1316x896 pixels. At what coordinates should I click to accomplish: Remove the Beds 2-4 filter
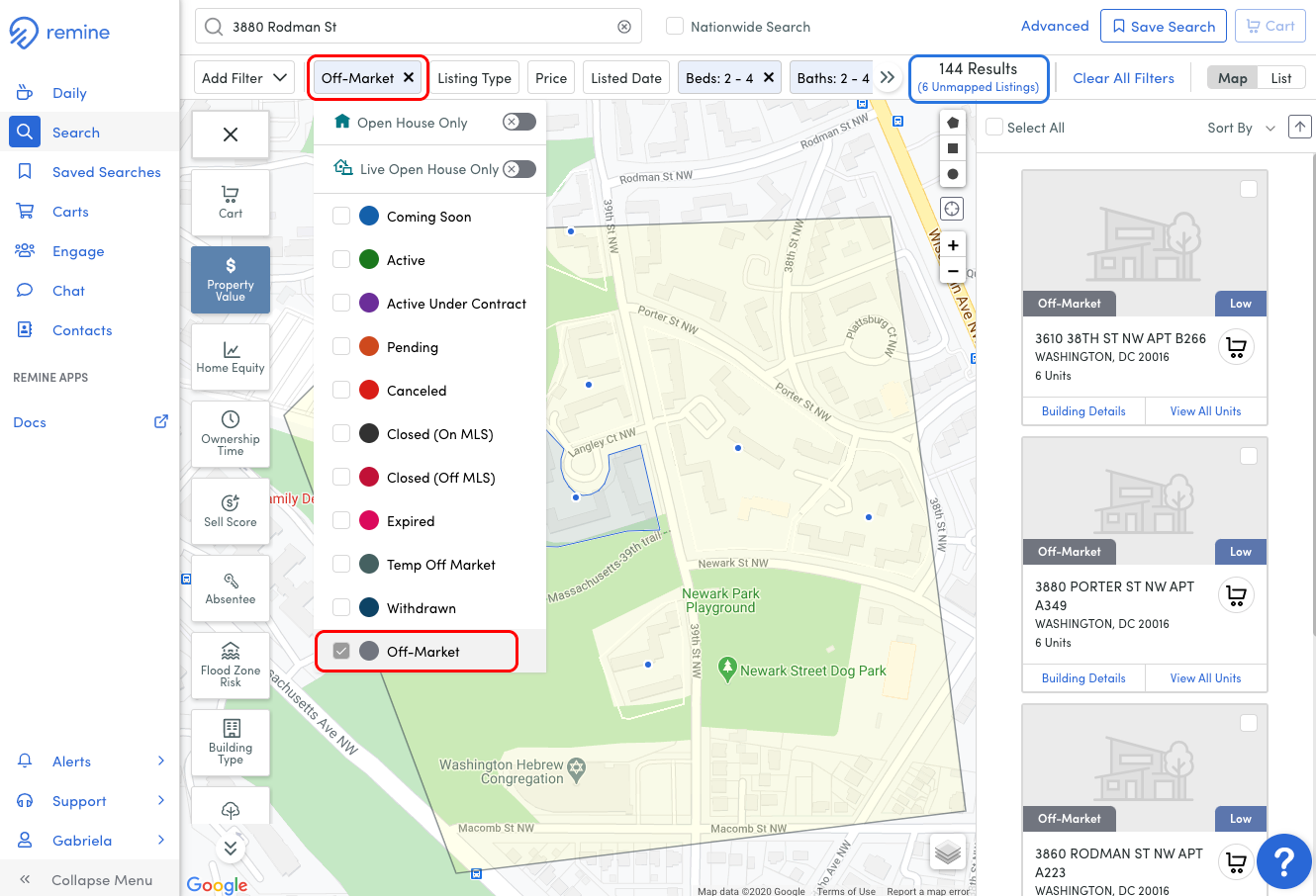(x=768, y=77)
